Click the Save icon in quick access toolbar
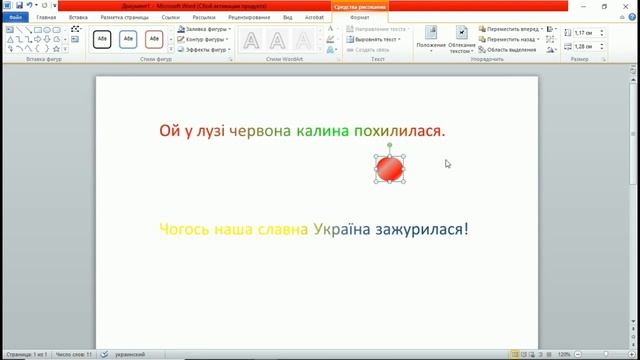This screenshot has height=360, width=640. tap(19, 5)
